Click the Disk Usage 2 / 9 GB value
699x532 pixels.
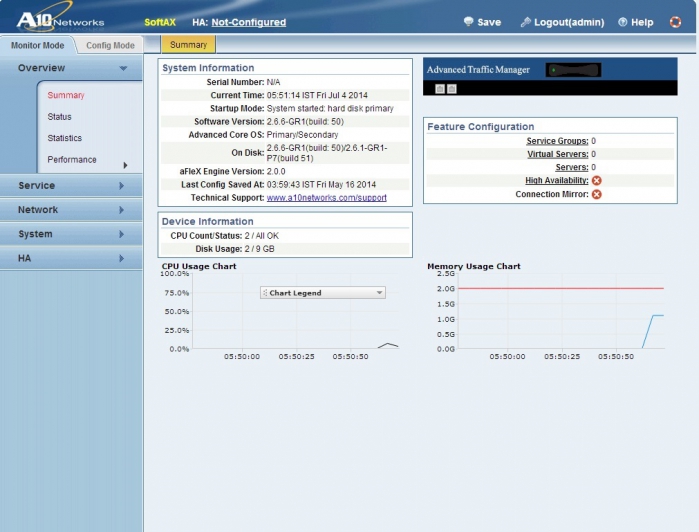tap(259, 249)
